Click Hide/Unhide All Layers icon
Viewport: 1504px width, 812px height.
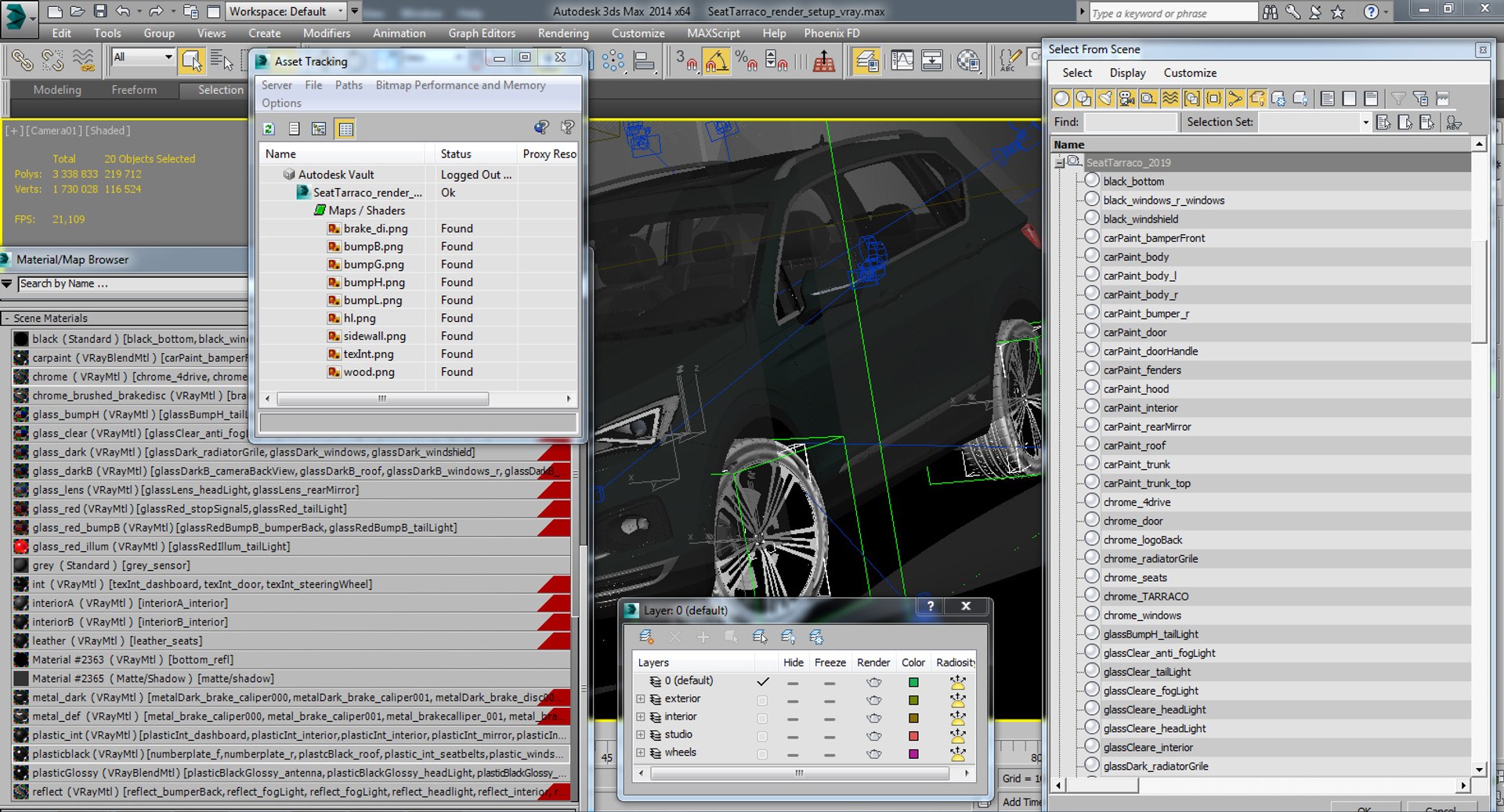tap(788, 637)
